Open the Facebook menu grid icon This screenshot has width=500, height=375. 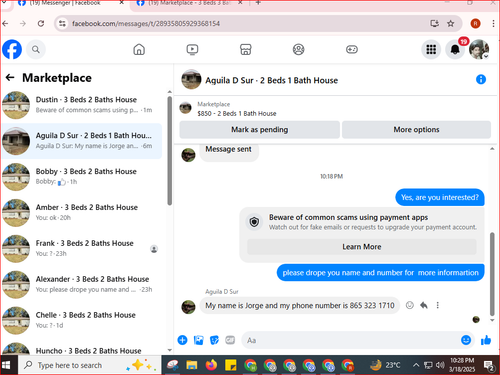[x=431, y=49]
